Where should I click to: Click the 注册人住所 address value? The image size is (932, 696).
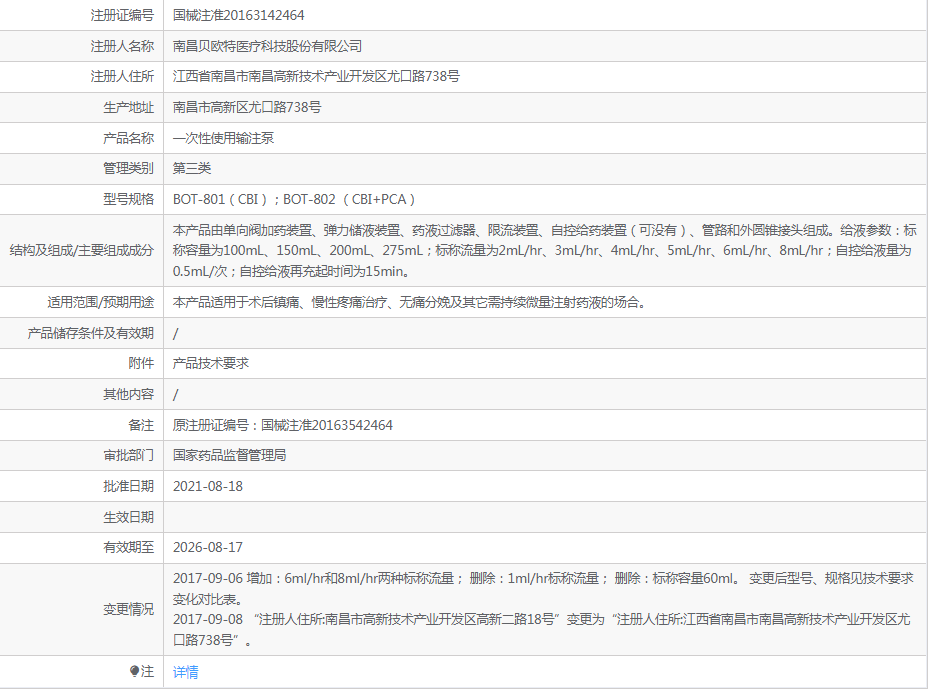point(316,77)
